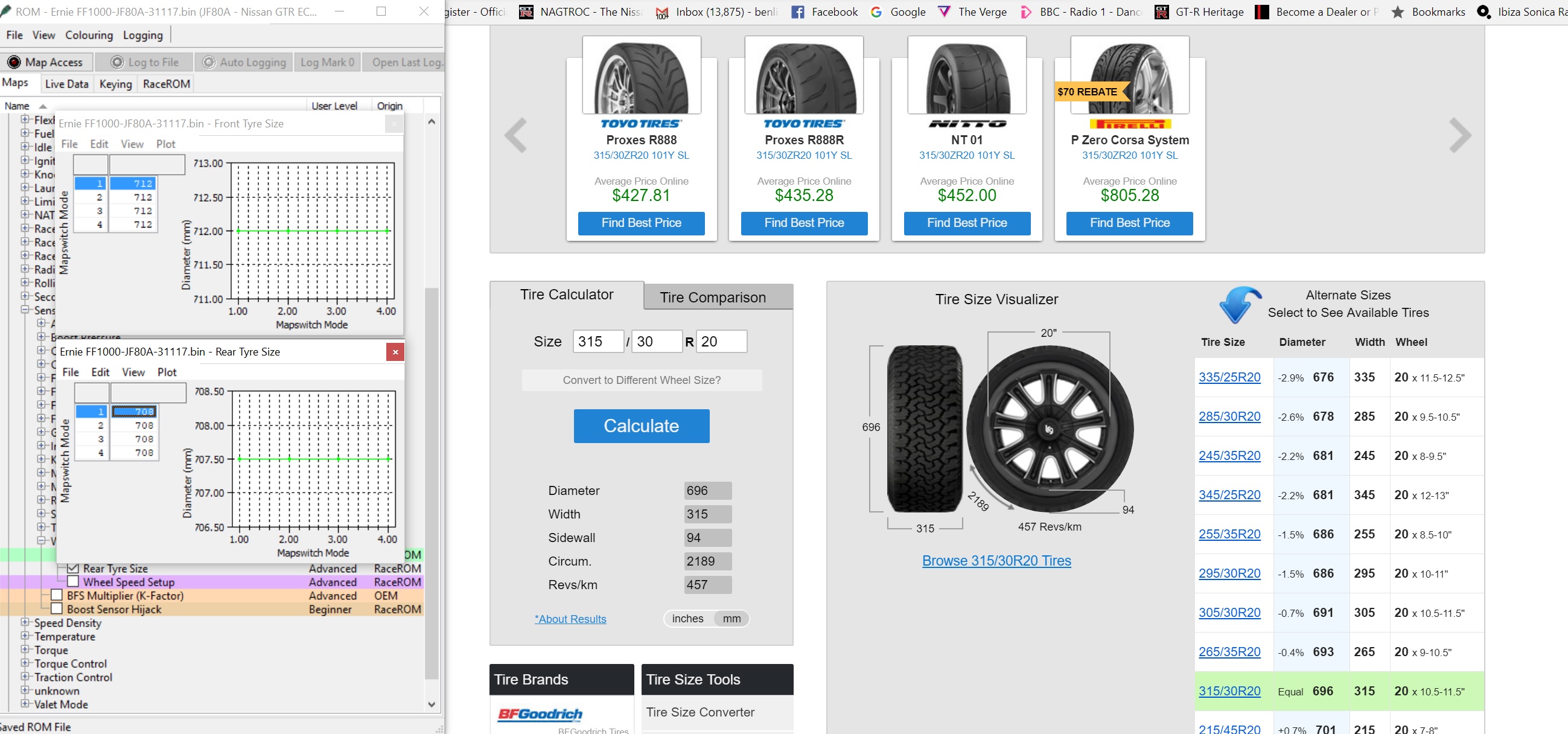Toggle the Rear Tyre Size checkbox
This screenshot has height=734, width=1568.
73,568
